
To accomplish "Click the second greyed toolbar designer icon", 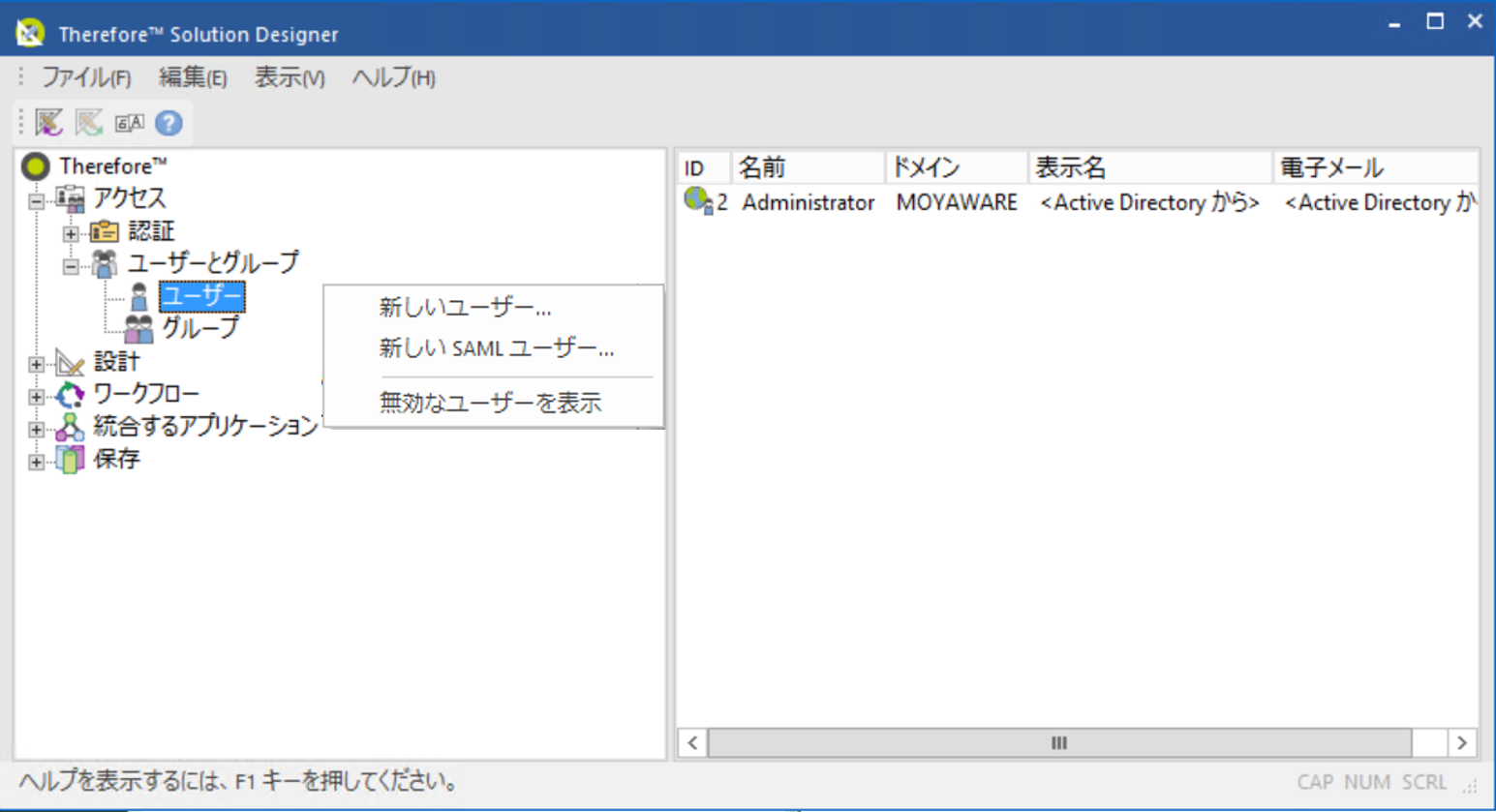I will [89, 123].
